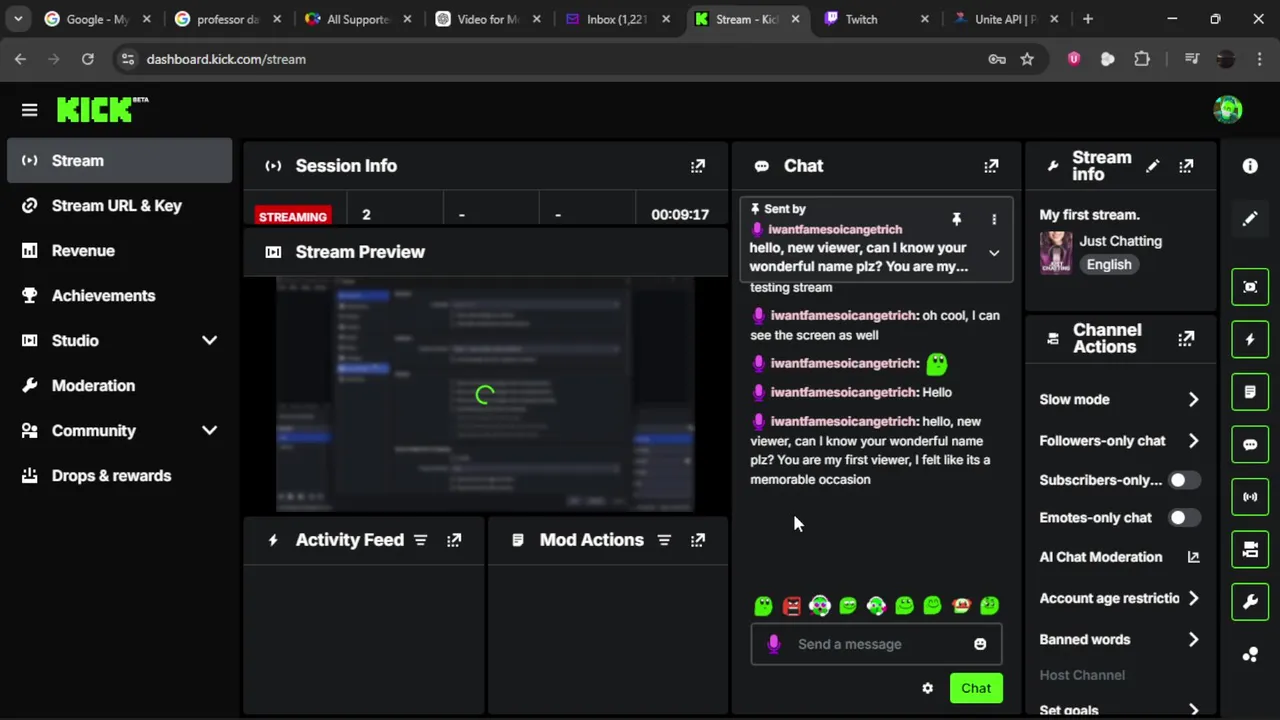This screenshot has height=720, width=1280.
Task: Toggle Stream Preview panel via the sidebar capture-frame icon
Action: pyautogui.click(x=1250, y=288)
